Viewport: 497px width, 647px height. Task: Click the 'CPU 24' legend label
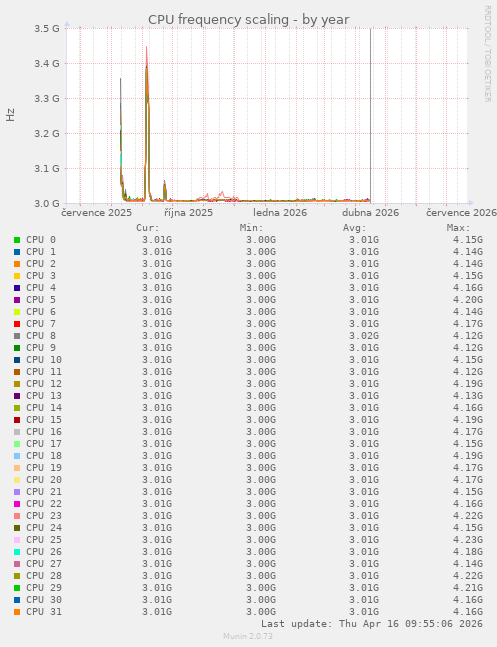click(x=44, y=527)
